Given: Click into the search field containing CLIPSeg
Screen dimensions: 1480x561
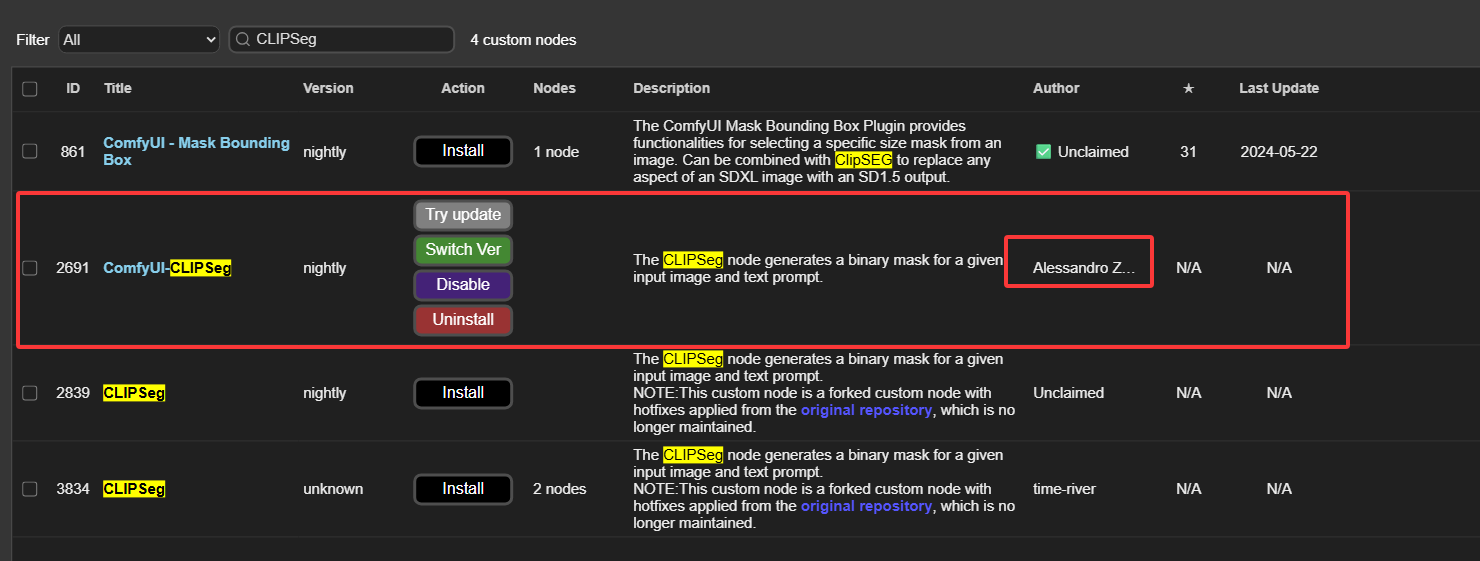Looking at the screenshot, I should point(350,39).
